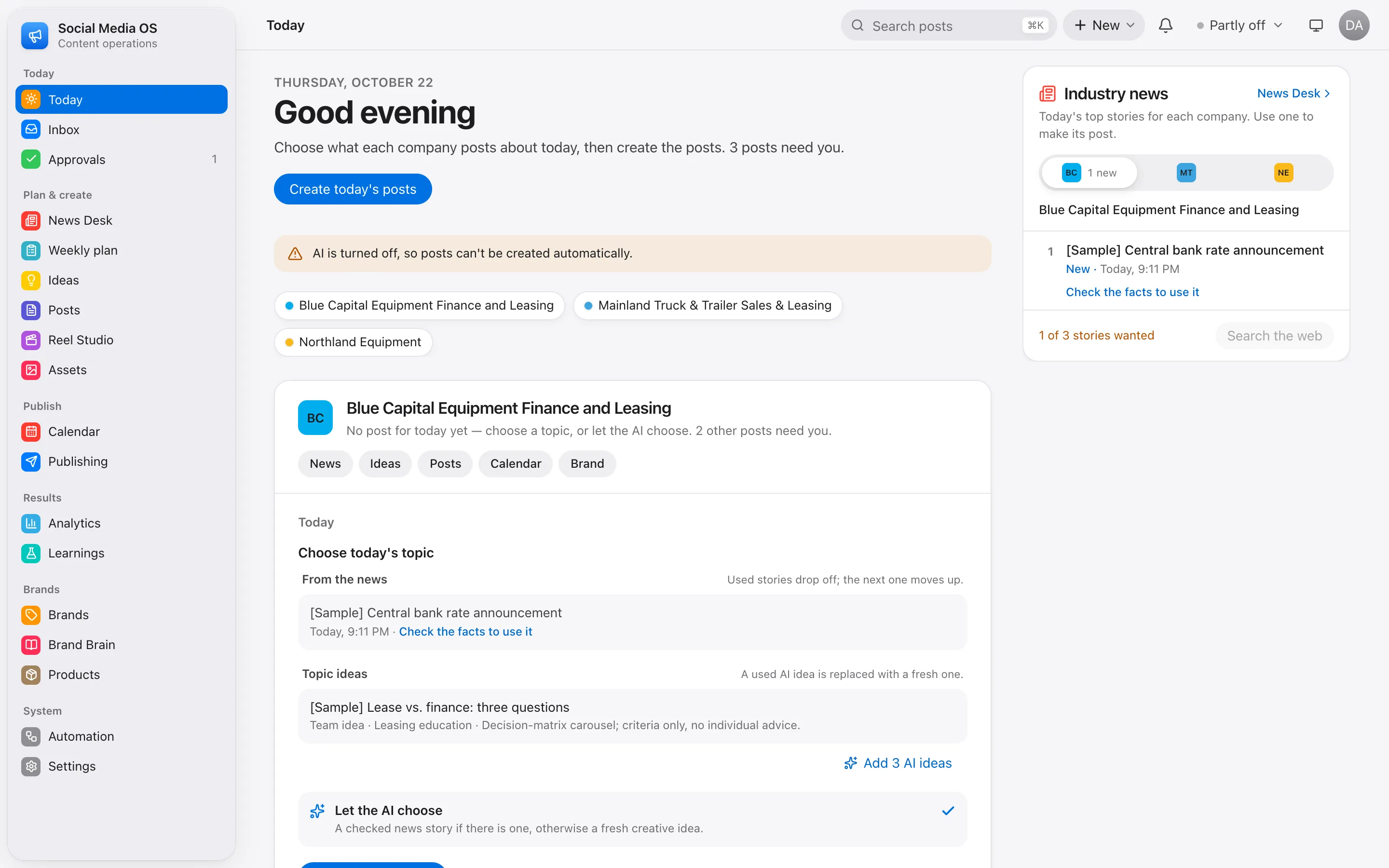Click the monitor display icon in top bar

[1316, 25]
